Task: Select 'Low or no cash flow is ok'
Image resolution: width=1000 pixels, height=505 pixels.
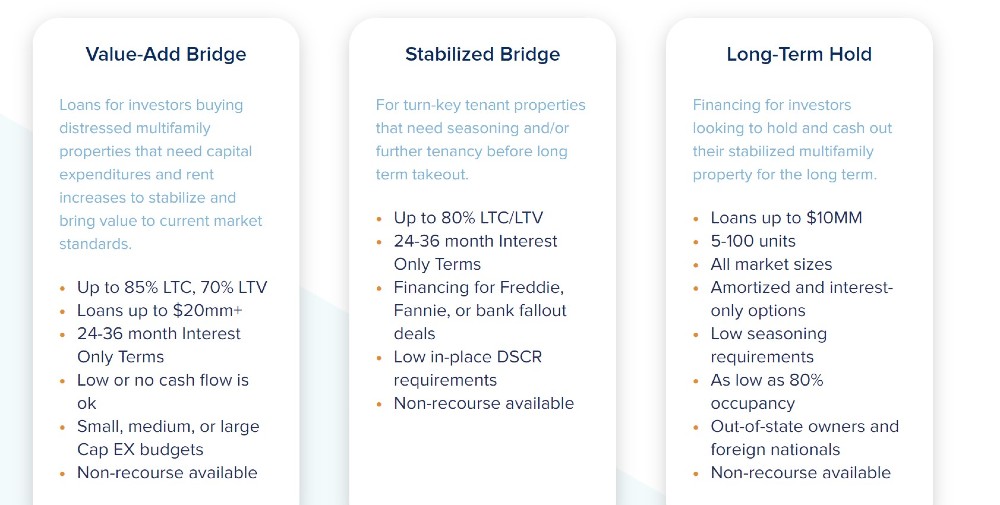Action: 163,392
